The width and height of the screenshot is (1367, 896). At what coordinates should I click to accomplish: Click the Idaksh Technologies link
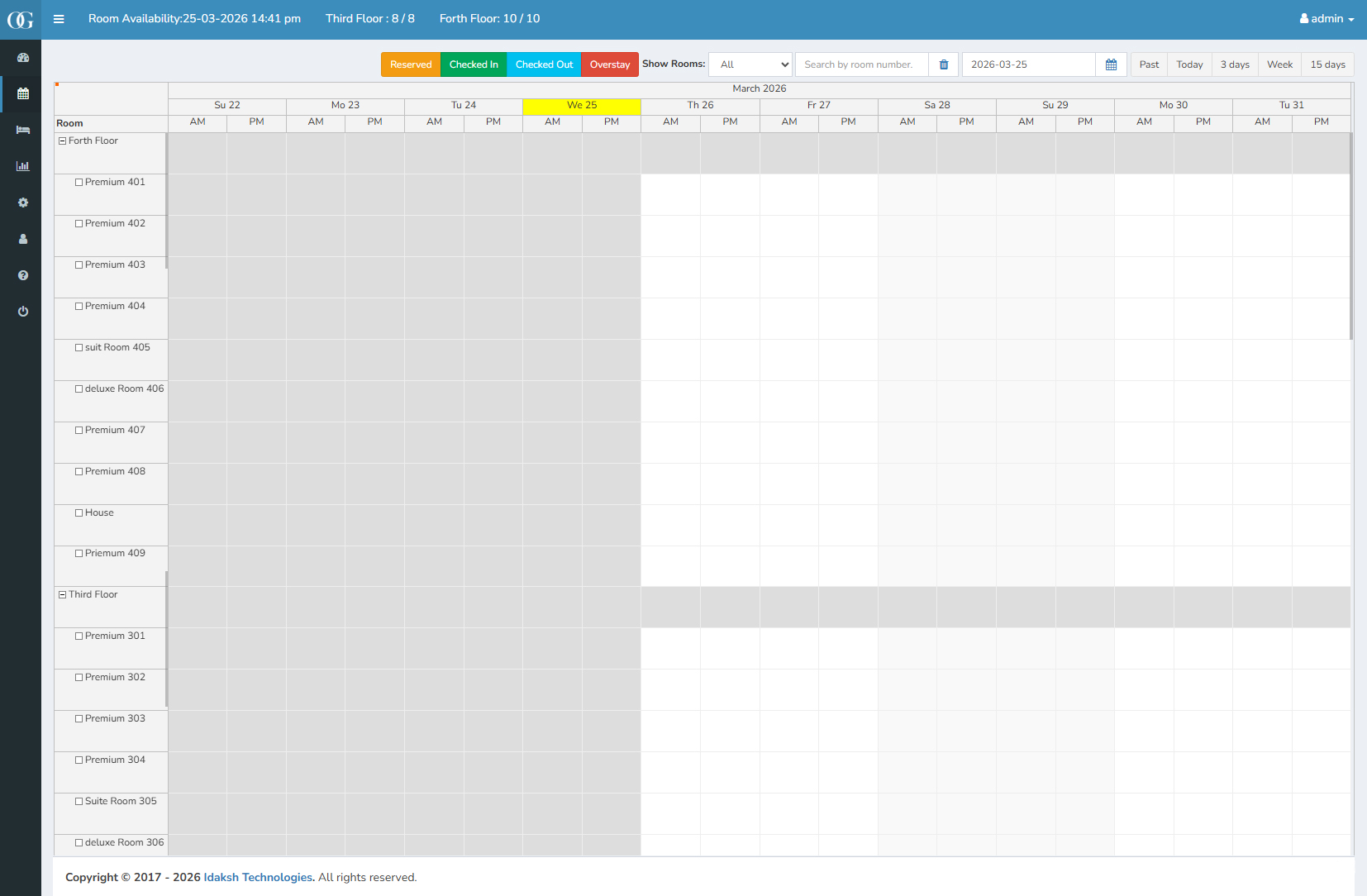click(x=258, y=878)
